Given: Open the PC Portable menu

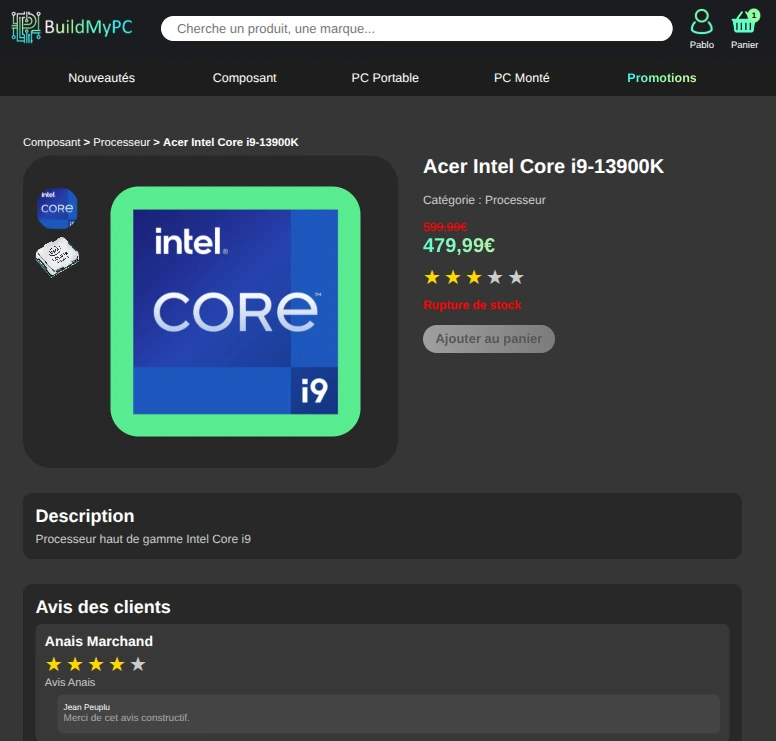Looking at the screenshot, I should click(385, 78).
